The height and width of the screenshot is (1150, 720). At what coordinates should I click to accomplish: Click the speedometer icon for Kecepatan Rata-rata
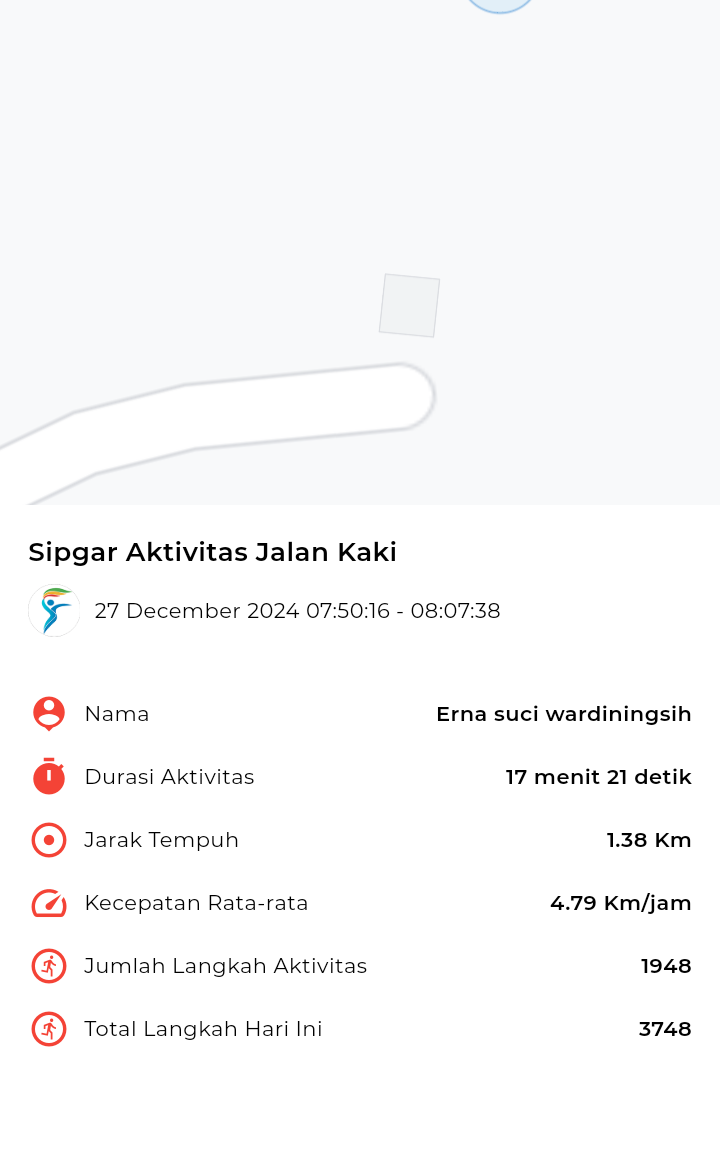(49, 903)
